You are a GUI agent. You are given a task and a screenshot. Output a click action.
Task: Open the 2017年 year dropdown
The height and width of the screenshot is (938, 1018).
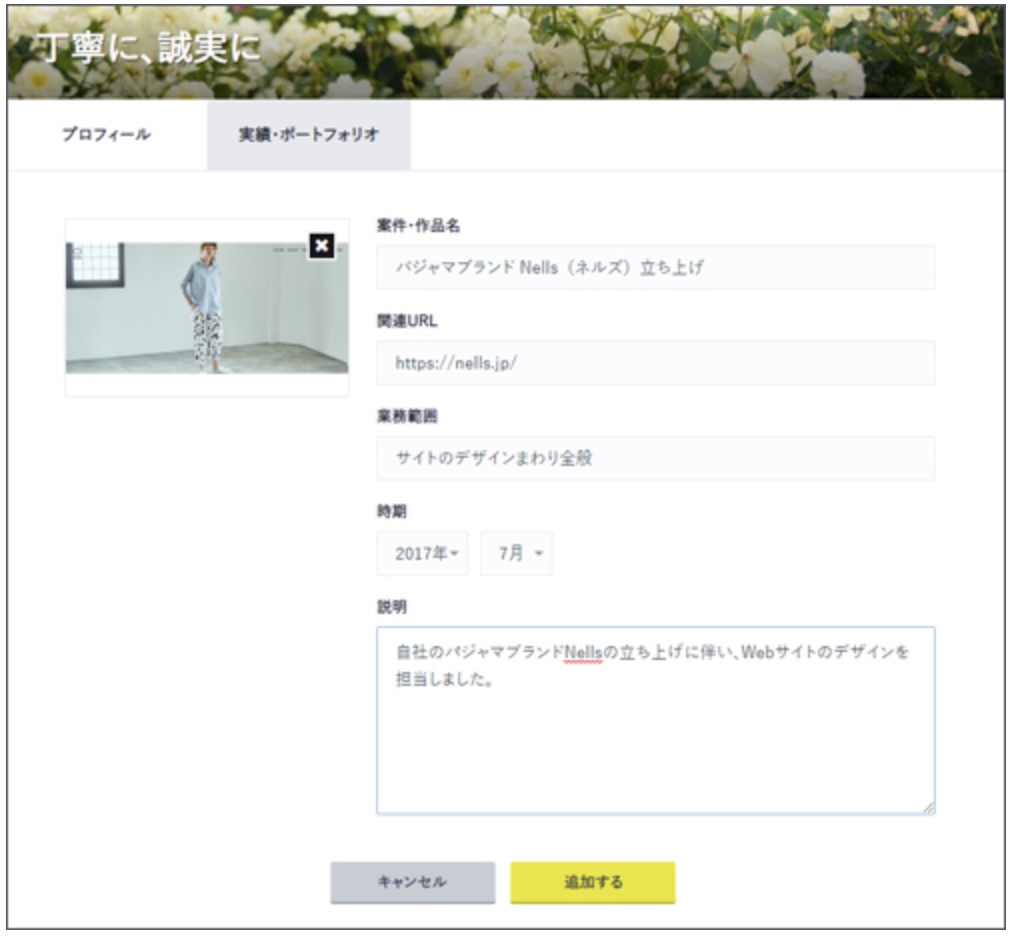click(x=422, y=553)
